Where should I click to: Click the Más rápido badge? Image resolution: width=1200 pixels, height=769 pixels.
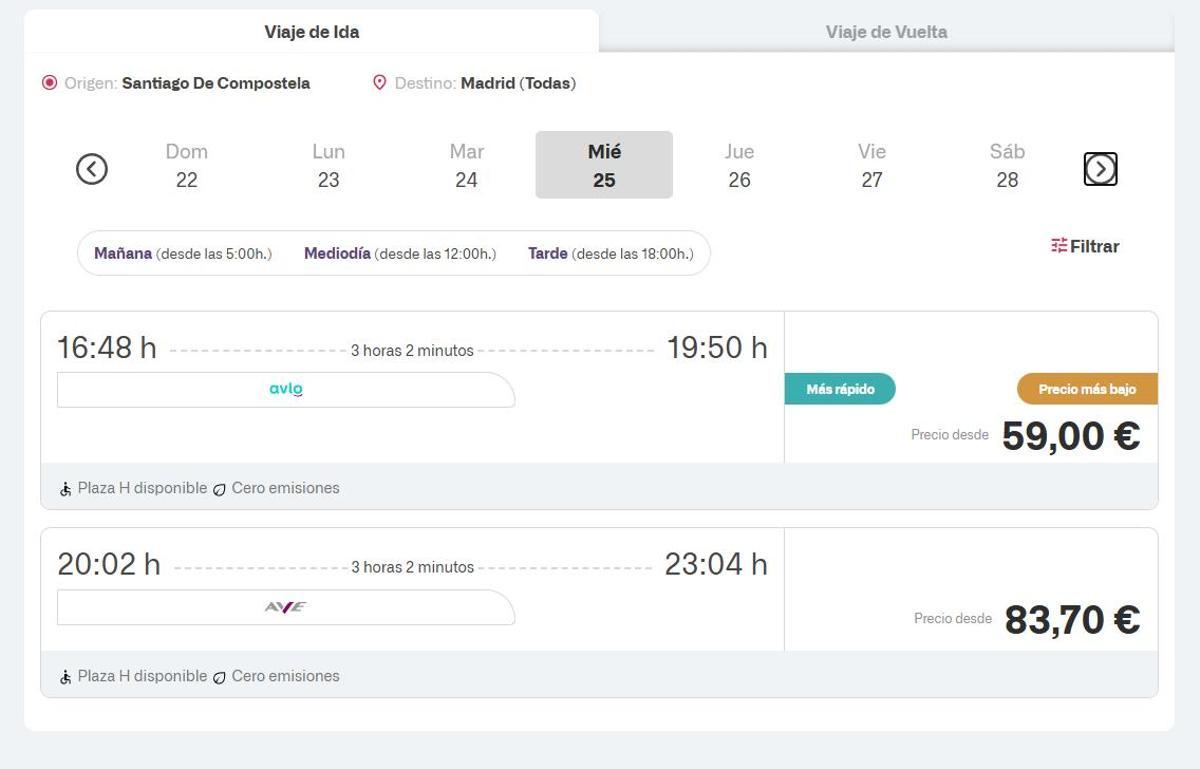840,389
